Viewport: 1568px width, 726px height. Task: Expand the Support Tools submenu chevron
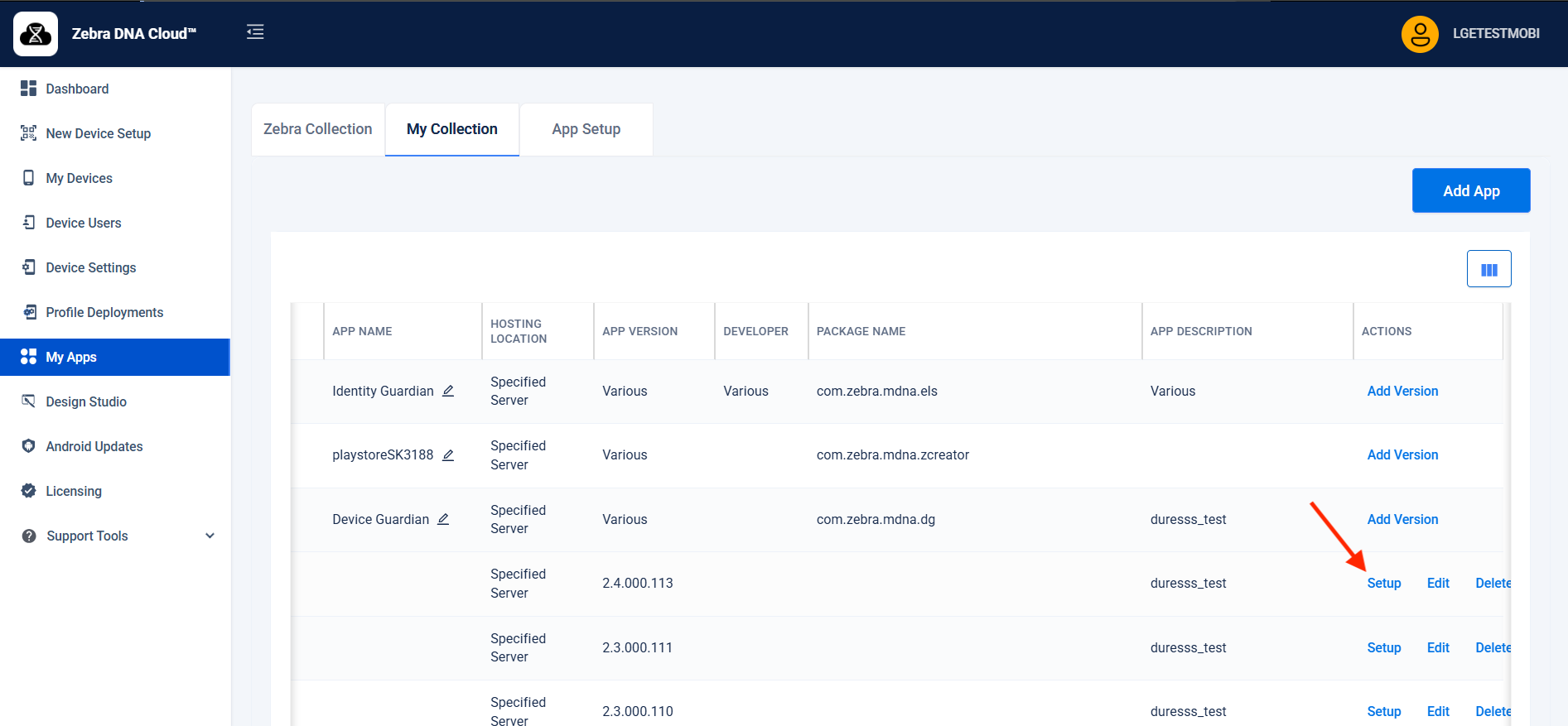(x=210, y=536)
